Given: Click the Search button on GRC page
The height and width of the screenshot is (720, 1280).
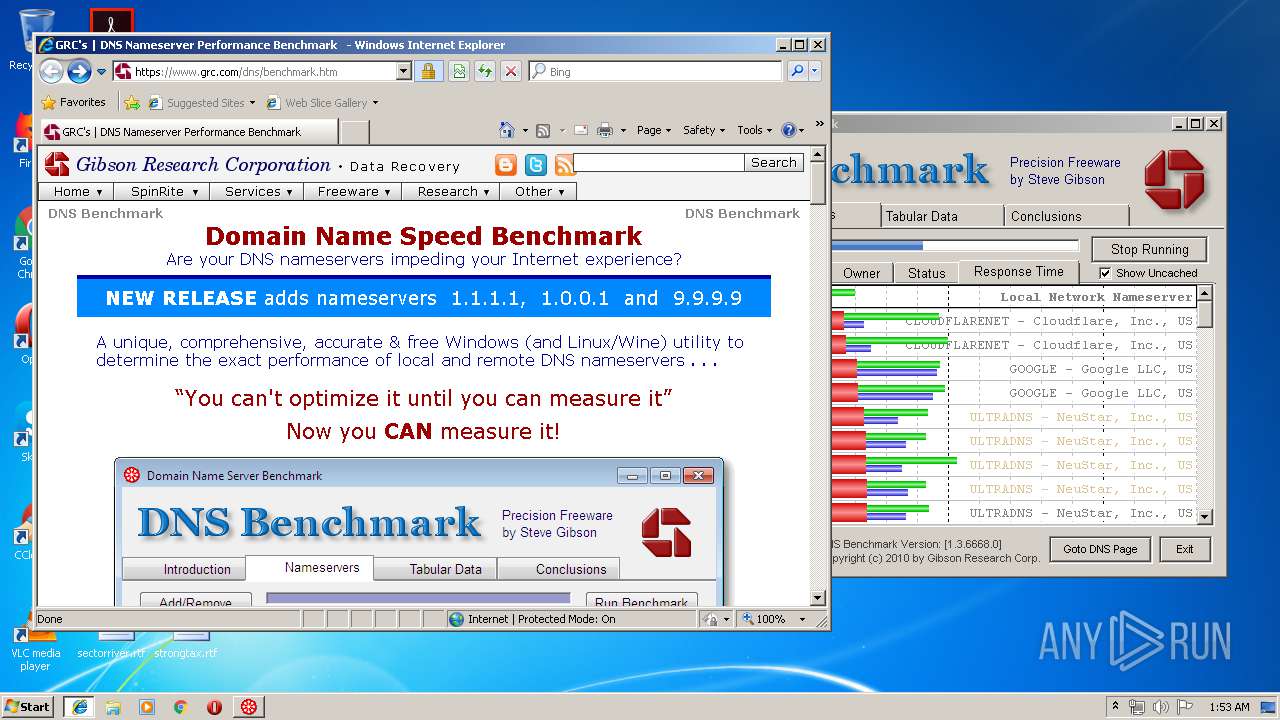Looking at the screenshot, I should coord(773,162).
